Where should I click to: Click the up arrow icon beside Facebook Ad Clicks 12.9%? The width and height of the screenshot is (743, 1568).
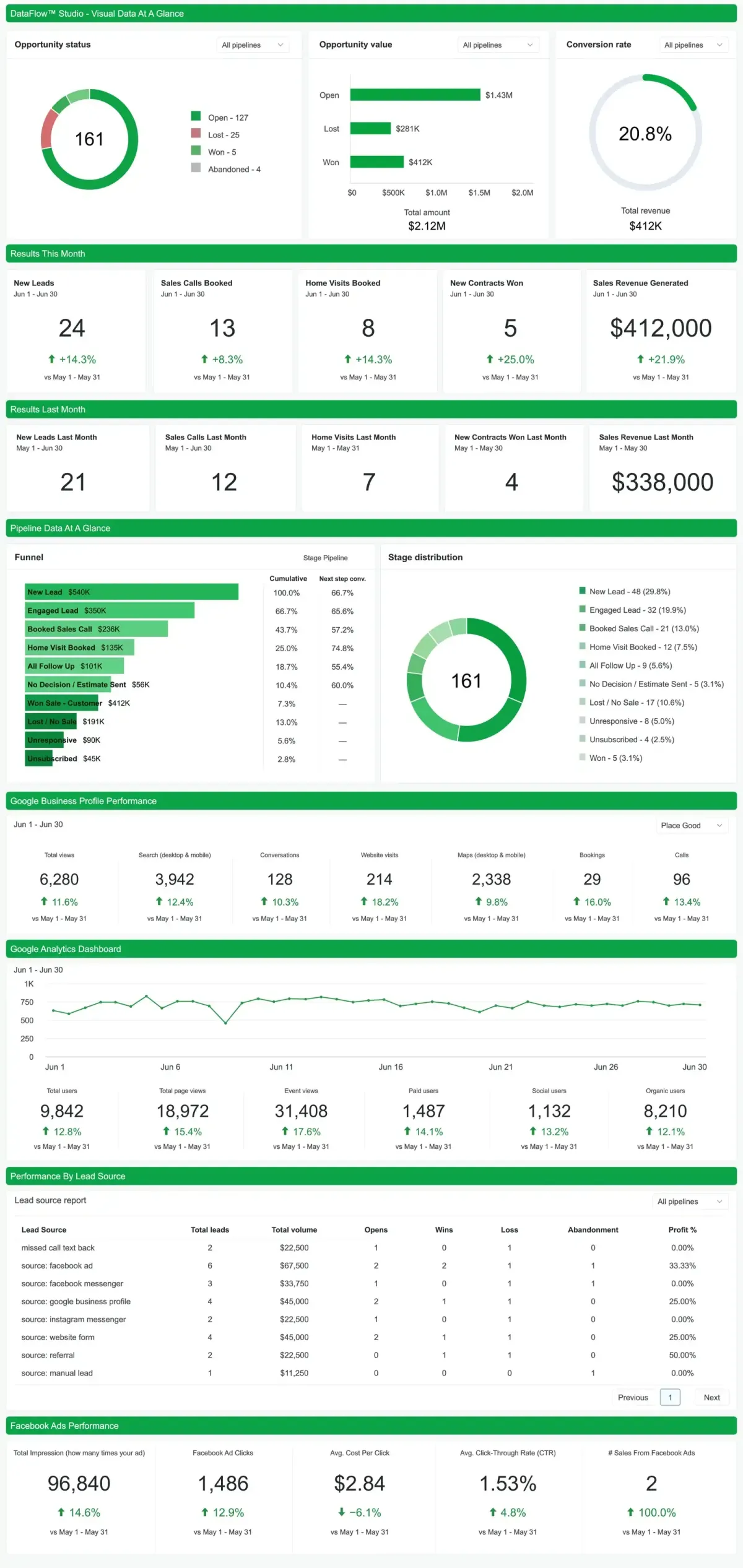coord(205,1512)
